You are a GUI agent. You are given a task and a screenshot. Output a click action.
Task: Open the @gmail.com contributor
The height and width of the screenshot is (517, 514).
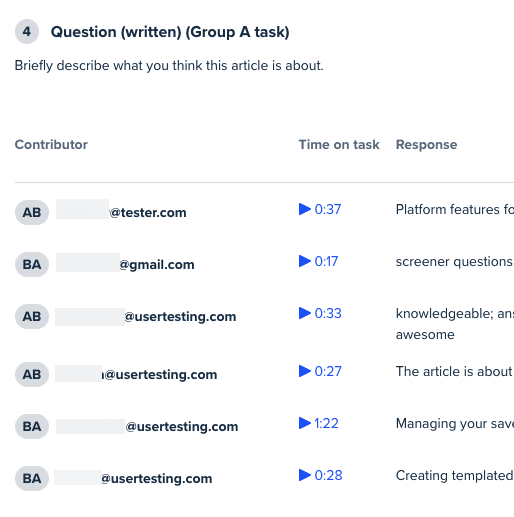(x=125, y=264)
